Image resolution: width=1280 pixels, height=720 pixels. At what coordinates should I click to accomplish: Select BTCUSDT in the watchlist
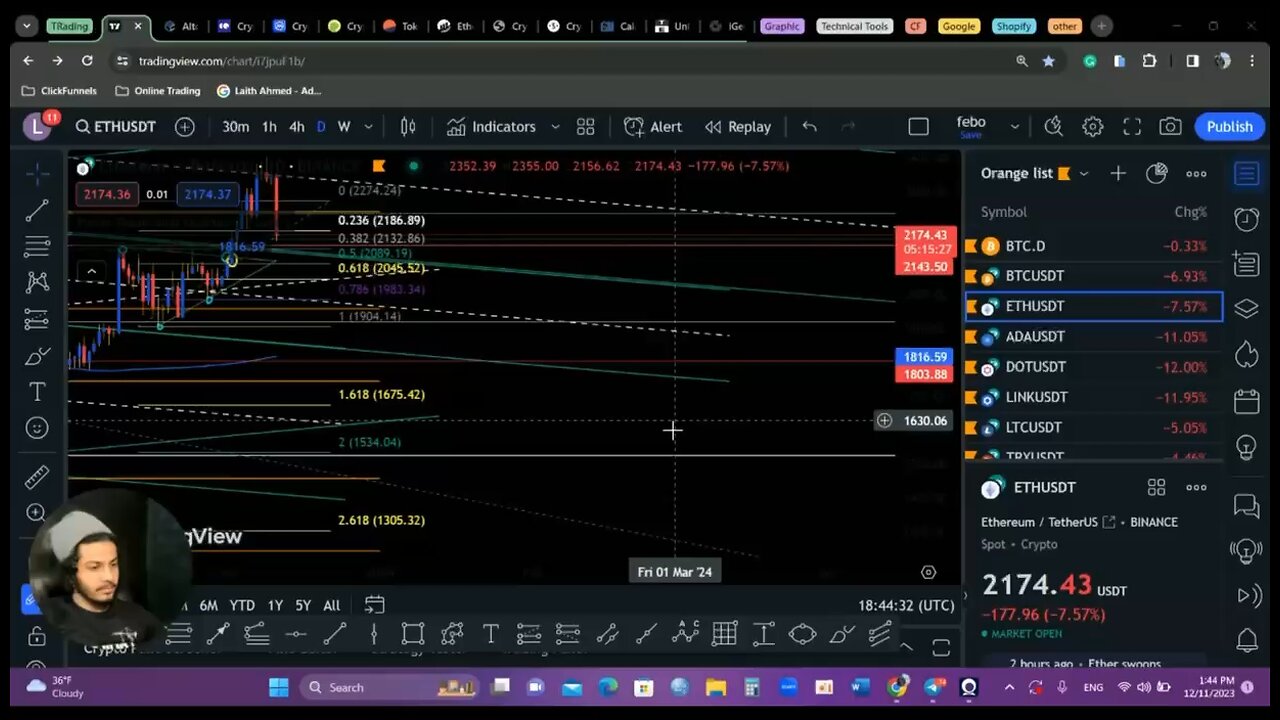coord(1093,276)
